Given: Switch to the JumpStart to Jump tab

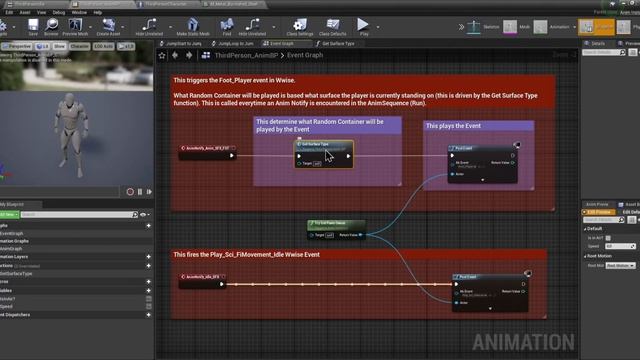Looking at the screenshot, I should pos(180,43).
